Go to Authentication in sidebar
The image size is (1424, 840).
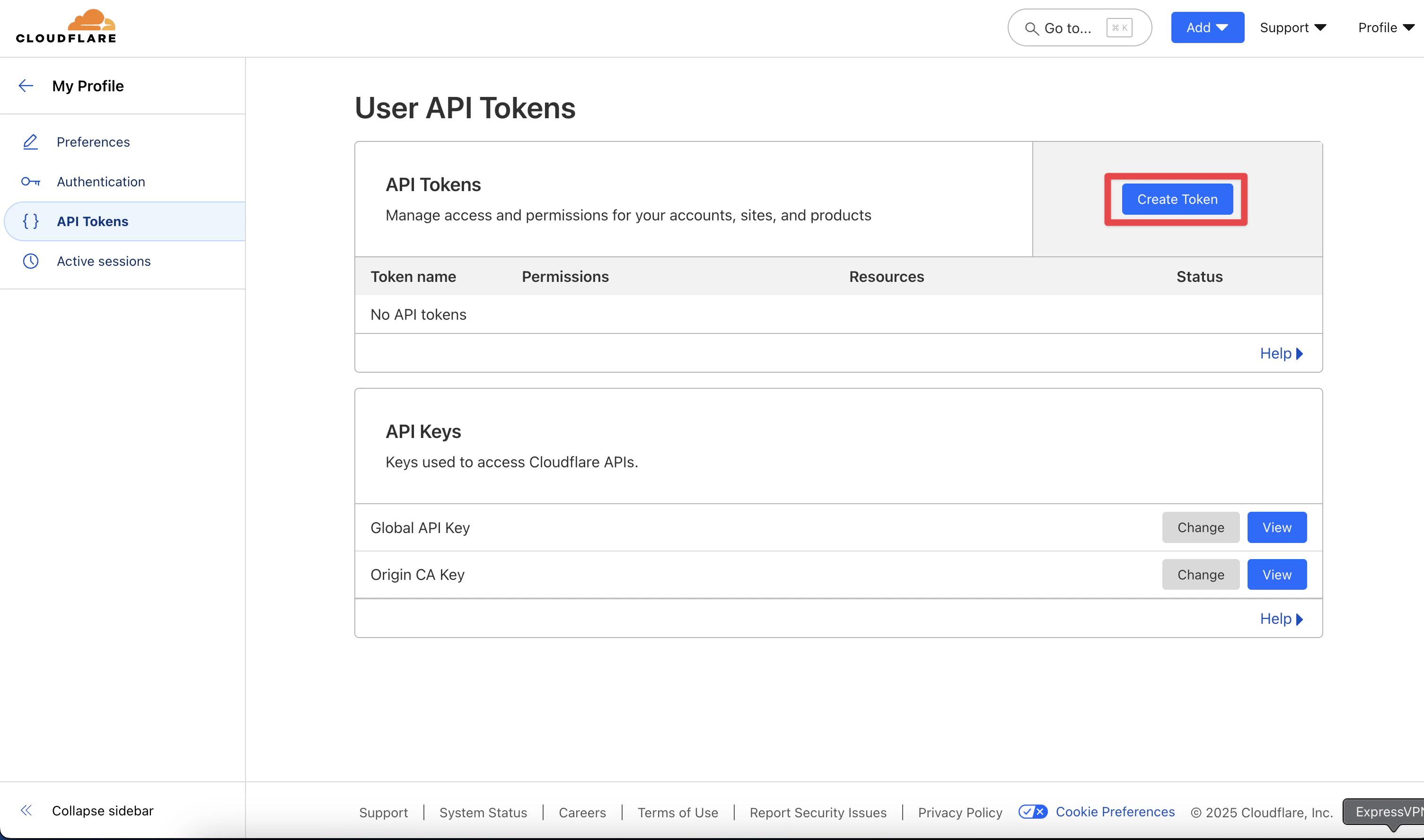coord(101,182)
